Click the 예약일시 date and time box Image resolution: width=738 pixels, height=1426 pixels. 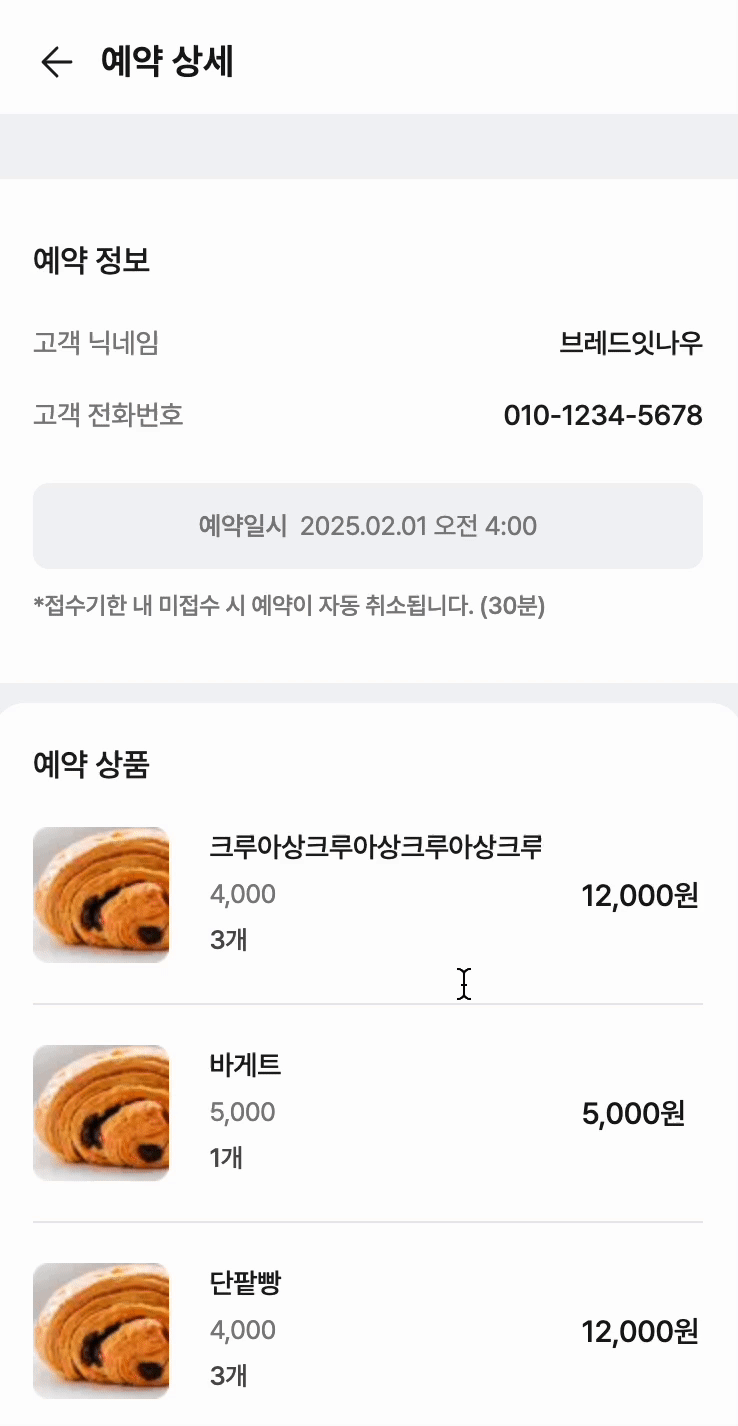click(x=368, y=526)
